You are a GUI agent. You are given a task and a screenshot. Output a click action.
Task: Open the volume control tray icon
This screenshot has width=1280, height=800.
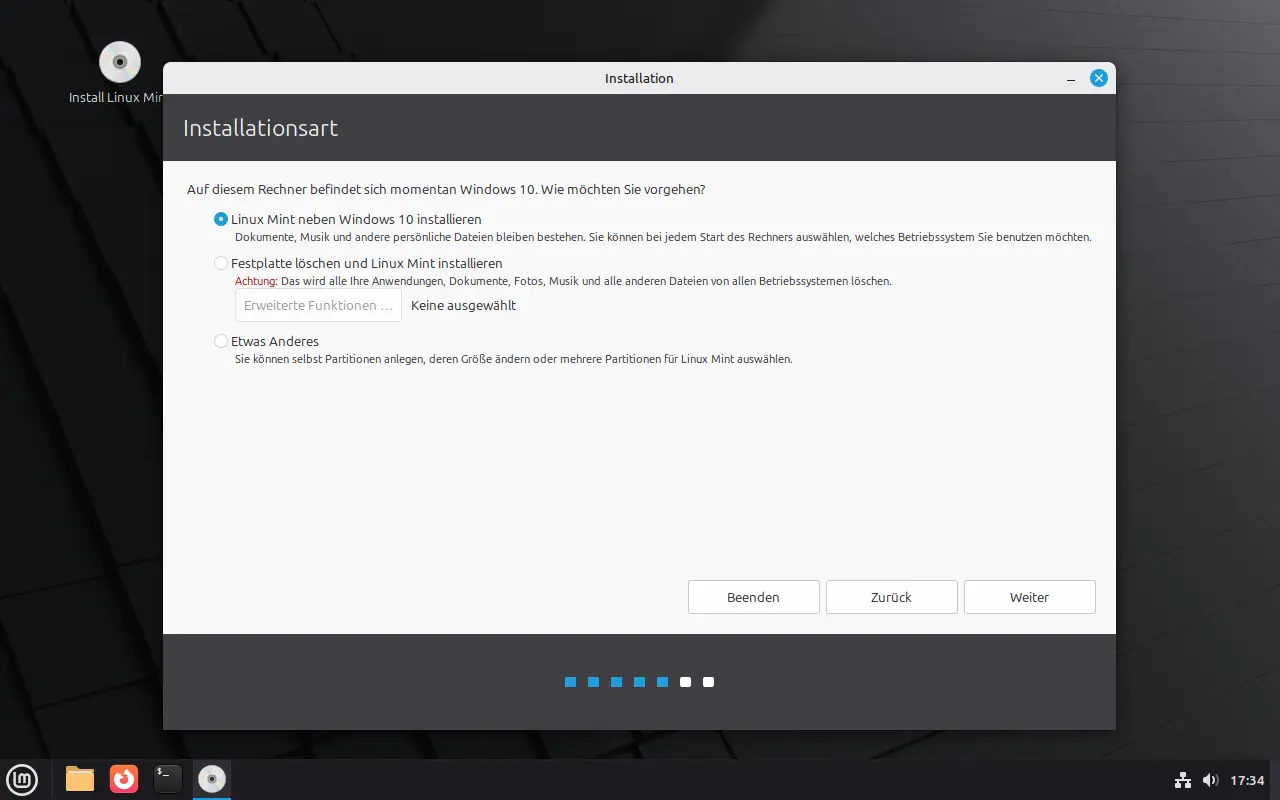[1210, 780]
